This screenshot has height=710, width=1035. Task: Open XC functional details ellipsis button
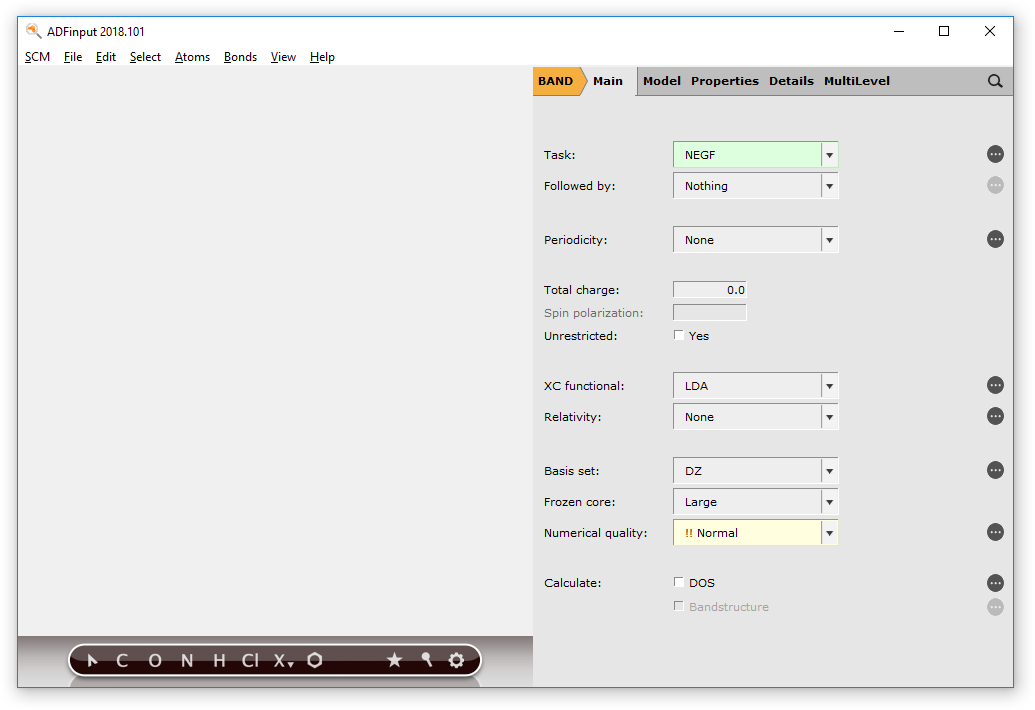(x=995, y=385)
